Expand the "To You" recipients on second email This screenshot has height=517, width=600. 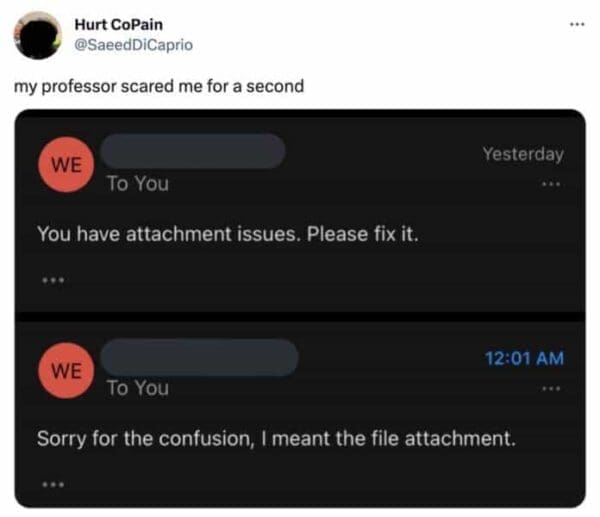[138, 388]
